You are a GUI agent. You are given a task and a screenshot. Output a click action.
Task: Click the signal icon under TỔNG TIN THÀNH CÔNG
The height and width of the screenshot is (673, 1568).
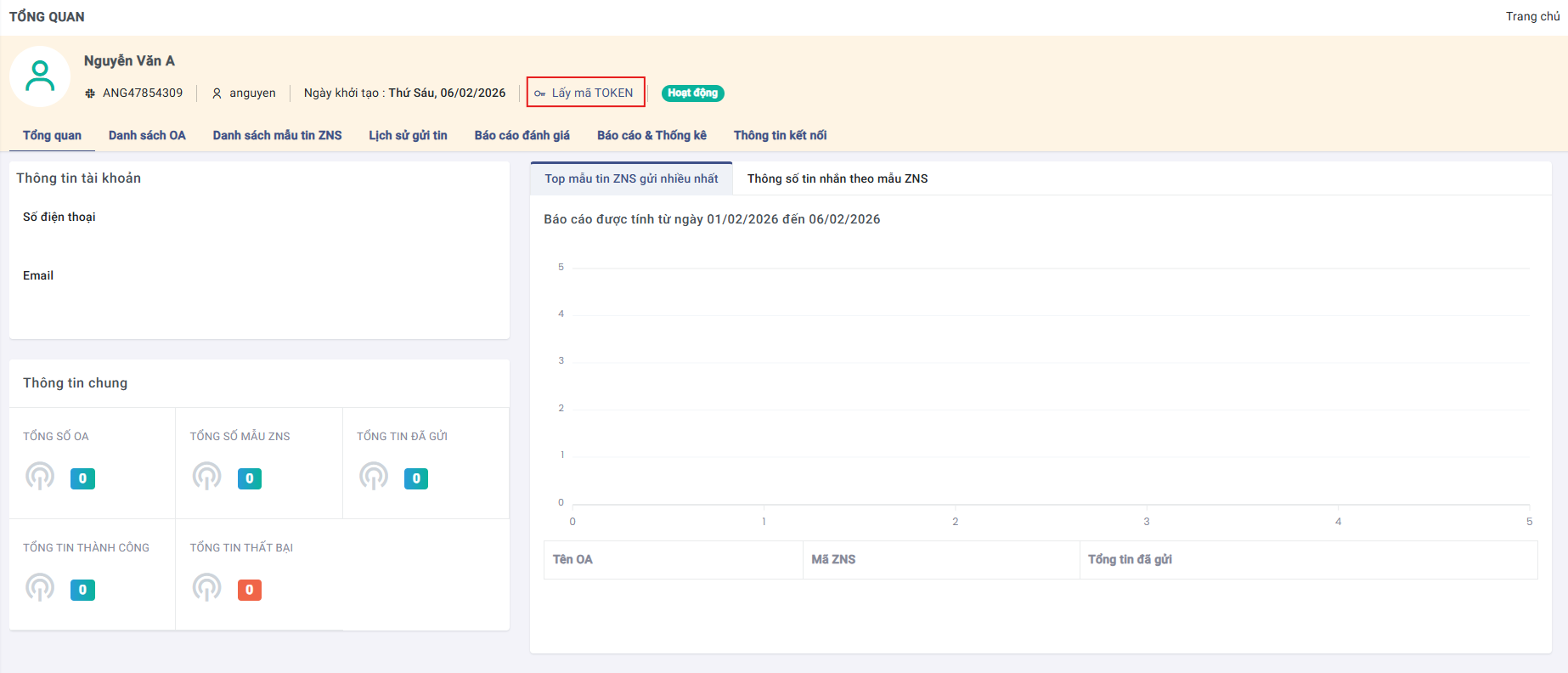(x=40, y=588)
